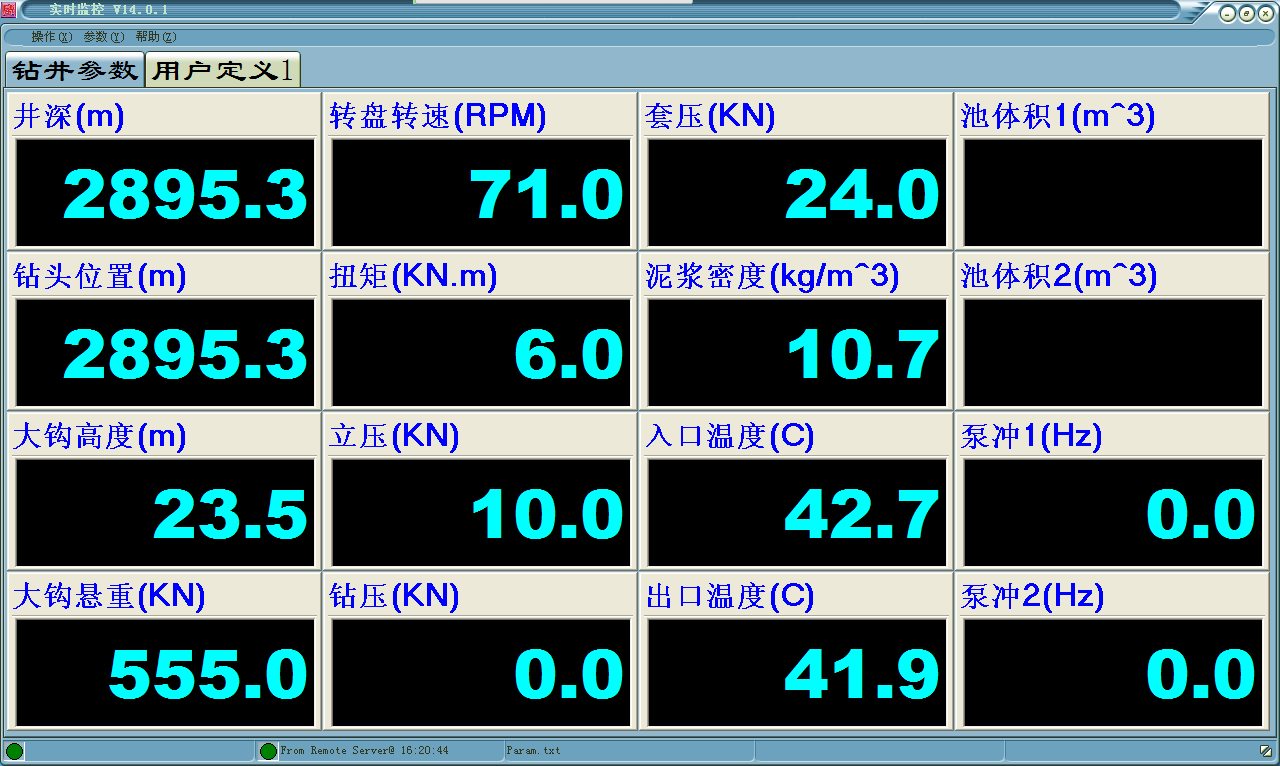Screen dimensions: 1280x766
Task: Select the 泵冲2(Hz) label
Action: coord(1032,597)
